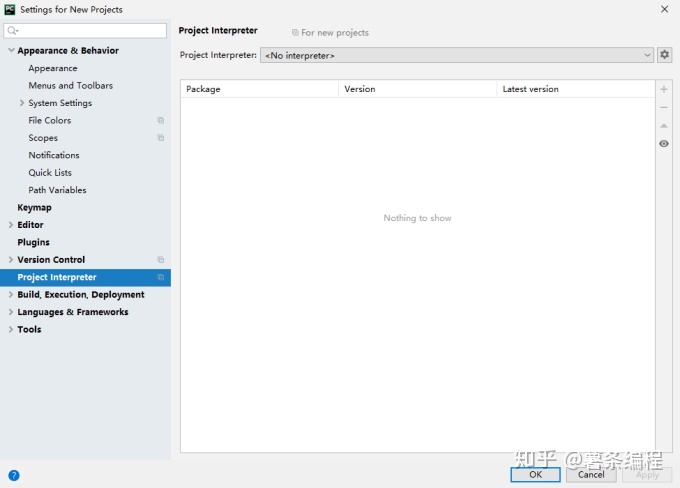Expand the Version Control section
680x488 pixels.
point(11,259)
